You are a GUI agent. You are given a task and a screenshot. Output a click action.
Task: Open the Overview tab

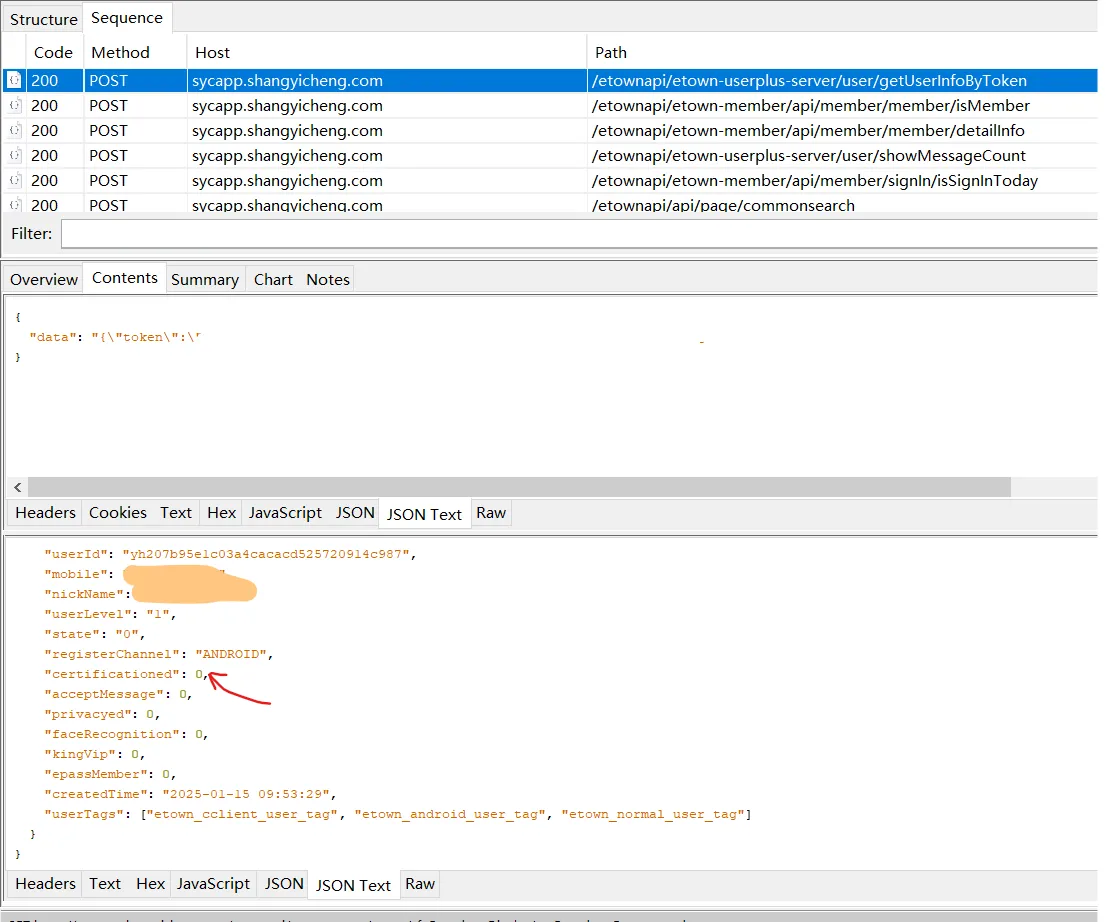click(x=44, y=280)
